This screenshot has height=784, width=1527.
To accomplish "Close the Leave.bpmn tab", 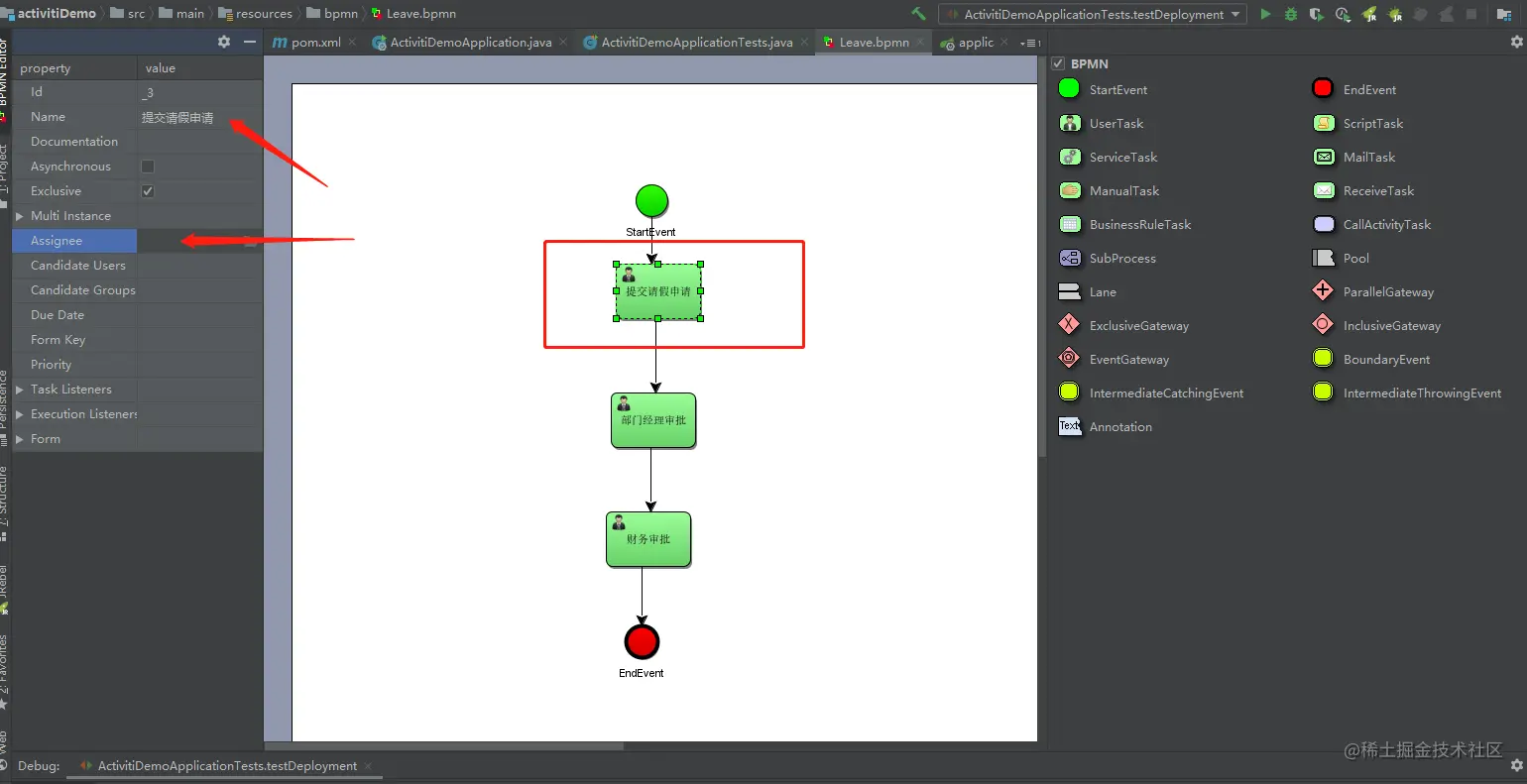I will click(920, 43).
